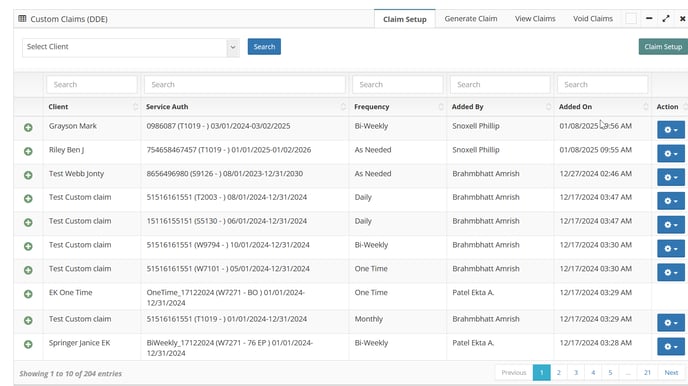Open gear action menu for Monthly row

(x=671, y=322)
